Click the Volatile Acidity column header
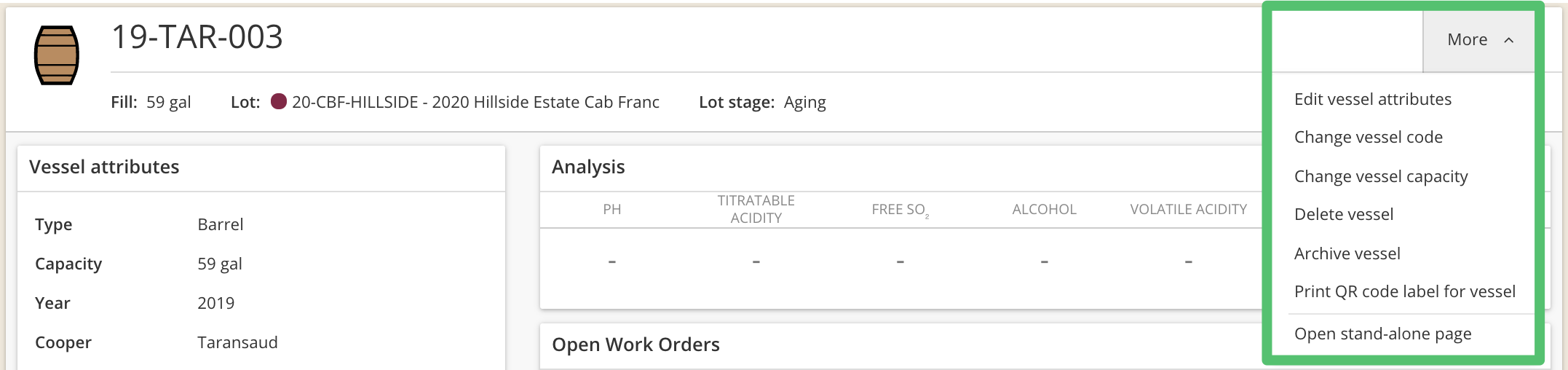 tap(1189, 210)
